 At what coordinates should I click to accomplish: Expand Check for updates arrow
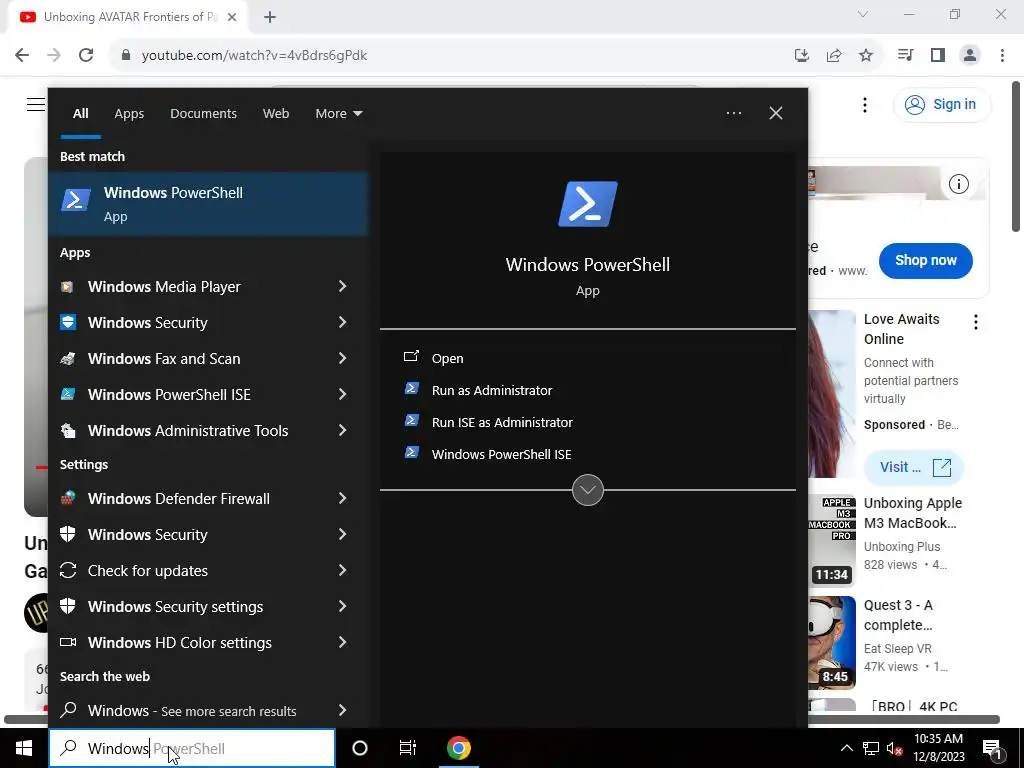point(342,570)
